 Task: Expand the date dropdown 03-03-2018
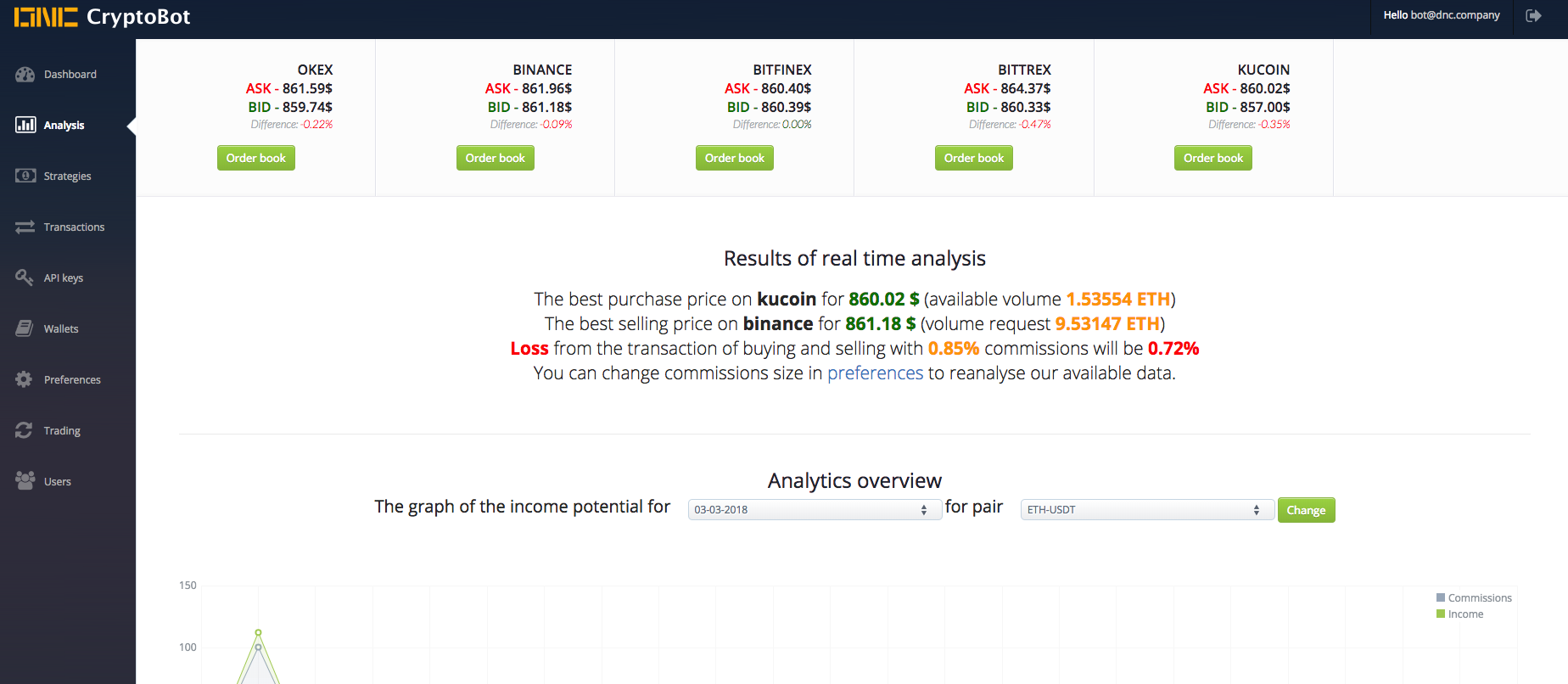(815, 510)
